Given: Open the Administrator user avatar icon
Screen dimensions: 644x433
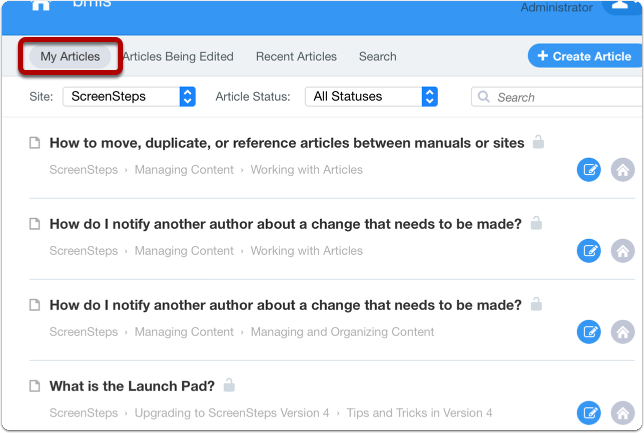Looking at the screenshot, I should click(621, 6).
